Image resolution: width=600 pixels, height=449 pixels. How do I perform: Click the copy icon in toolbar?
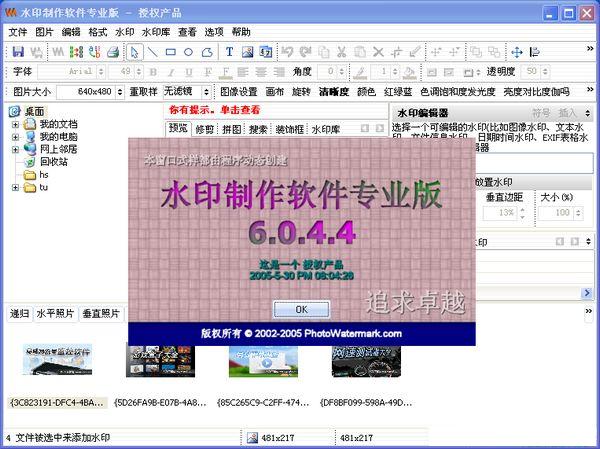click(x=324, y=52)
